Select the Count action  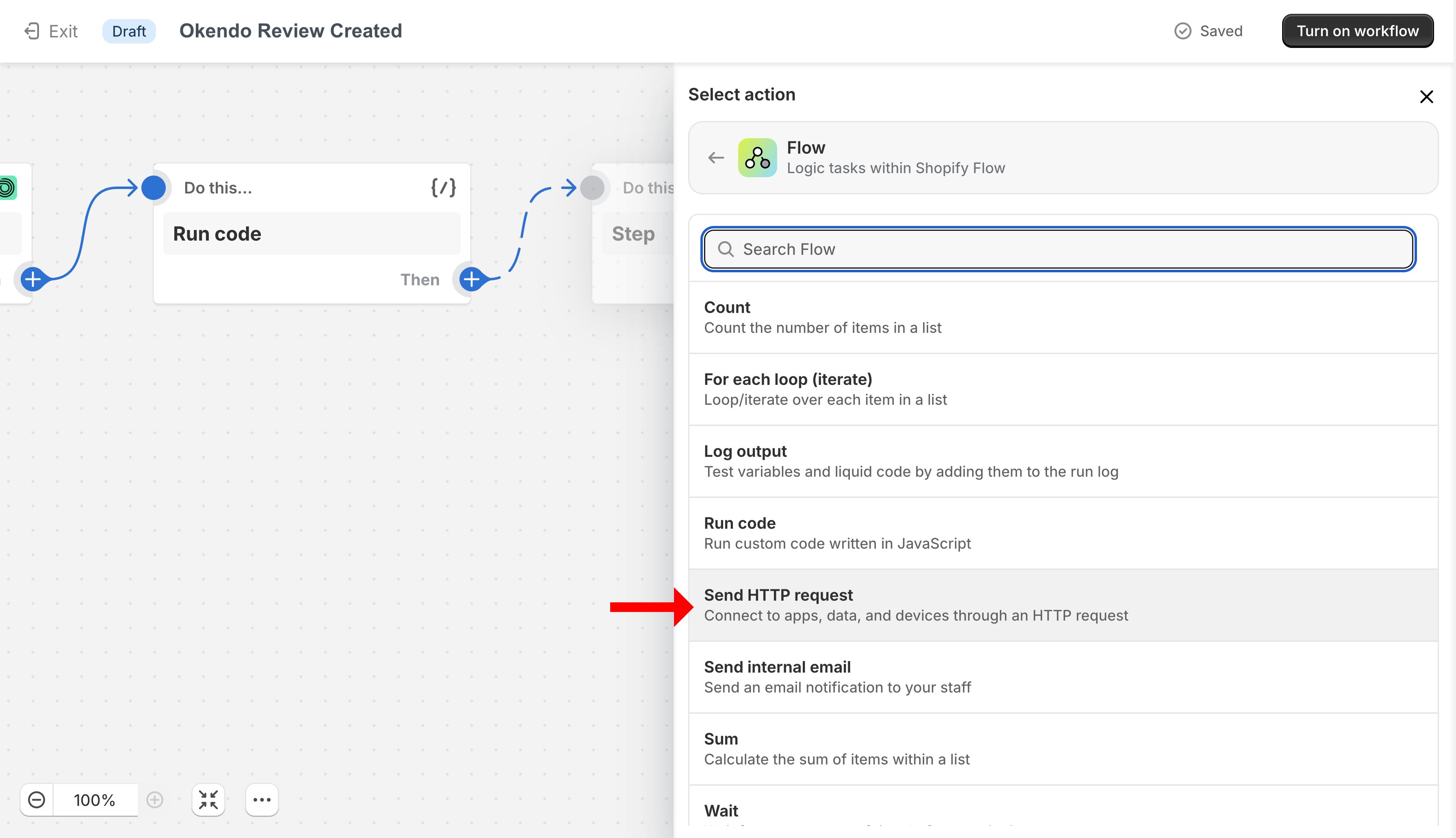pyautogui.click(x=1063, y=317)
